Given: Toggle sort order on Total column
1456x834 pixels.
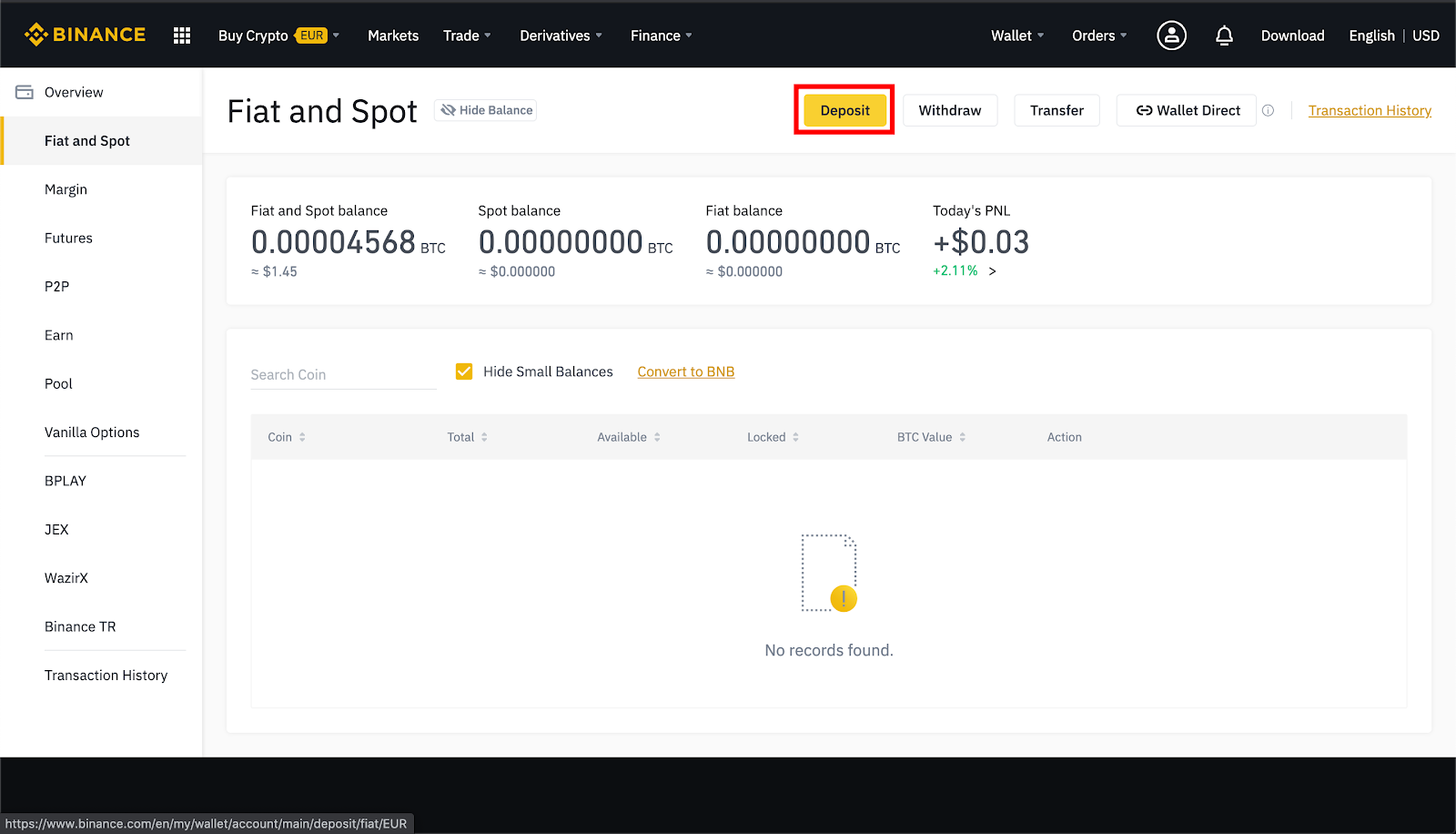Looking at the screenshot, I should 485,437.
